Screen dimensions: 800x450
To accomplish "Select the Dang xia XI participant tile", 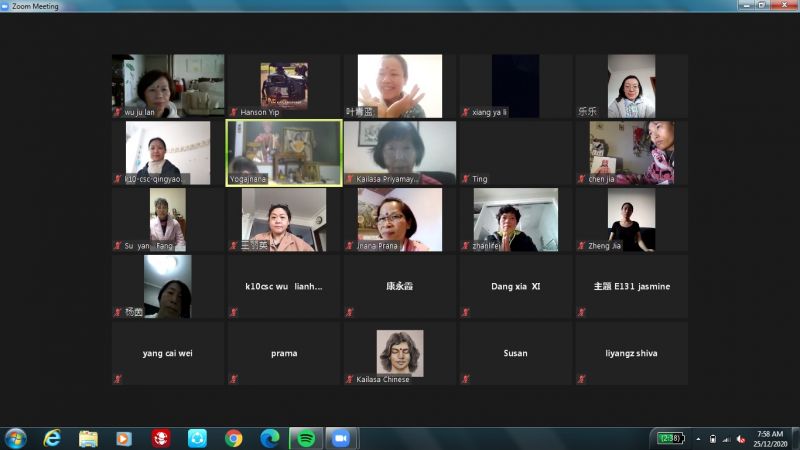I will click(515, 286).
